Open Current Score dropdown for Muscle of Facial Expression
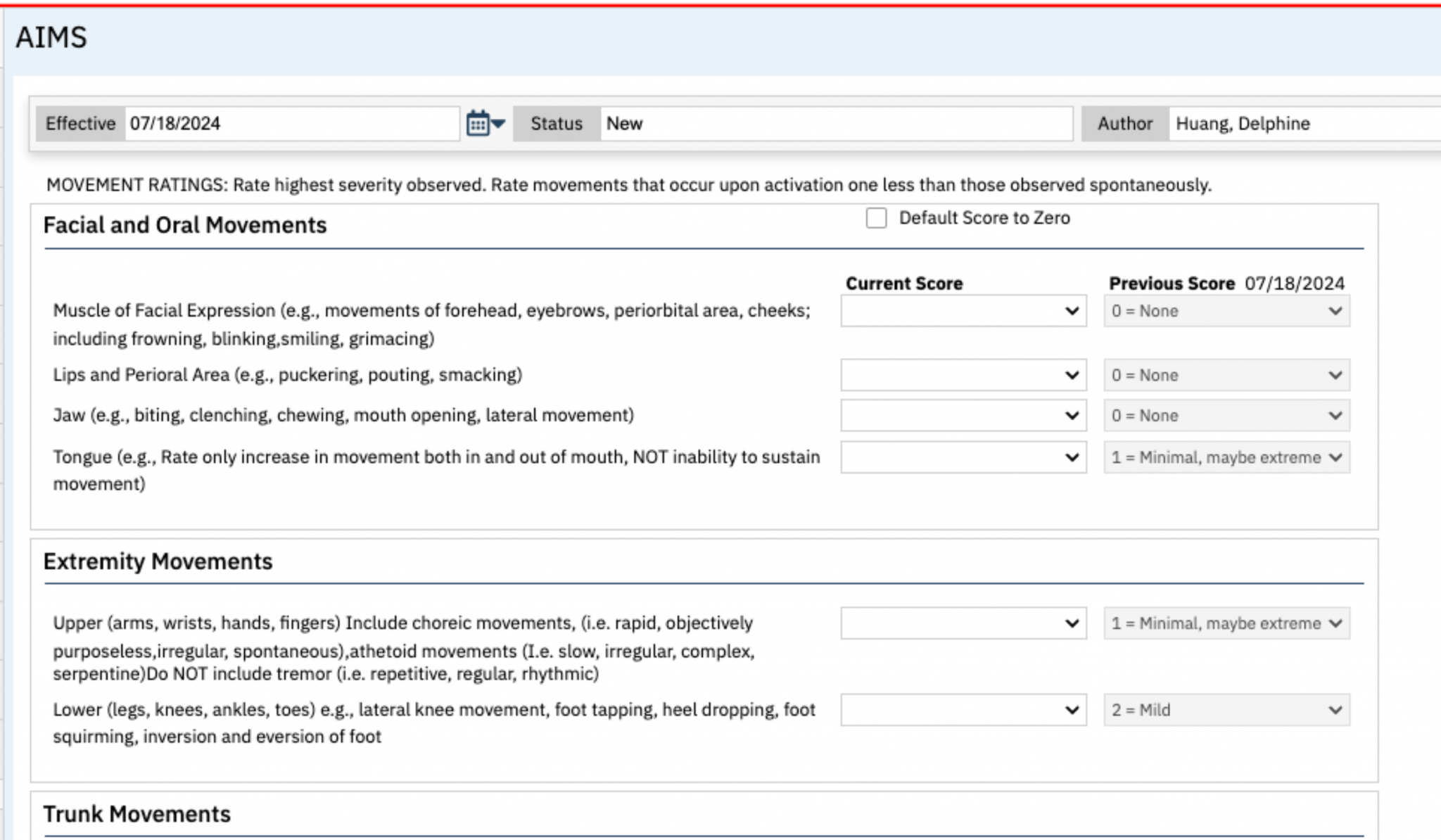This screenshot has height=840, width=1441. [x=963, y=311]
